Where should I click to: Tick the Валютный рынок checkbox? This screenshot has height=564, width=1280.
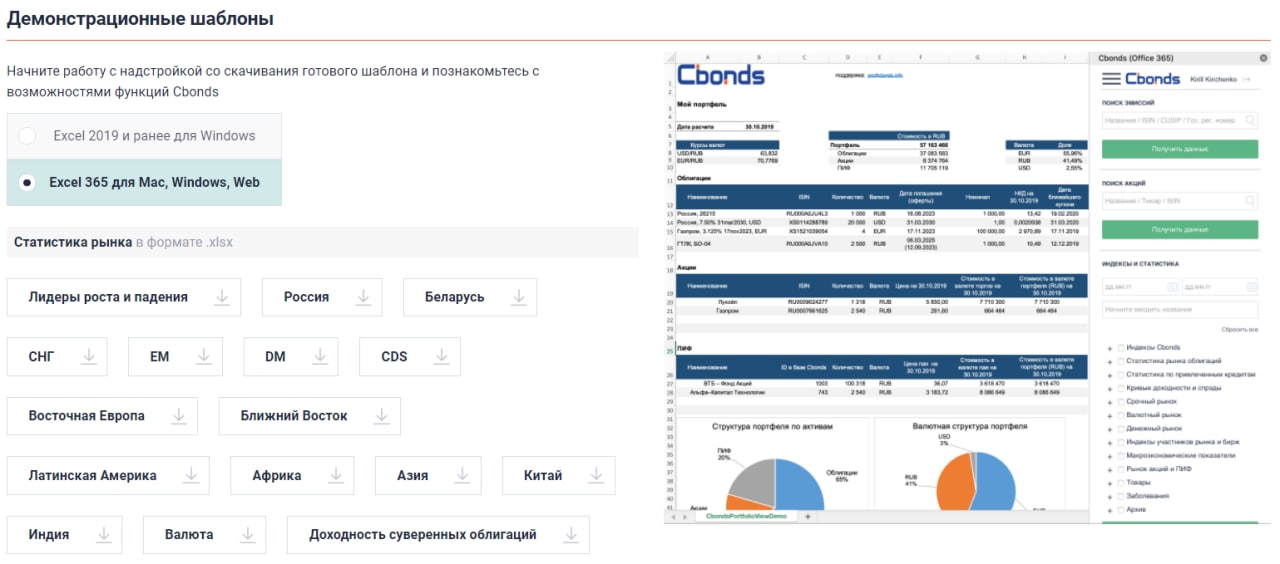point(1121,414)
